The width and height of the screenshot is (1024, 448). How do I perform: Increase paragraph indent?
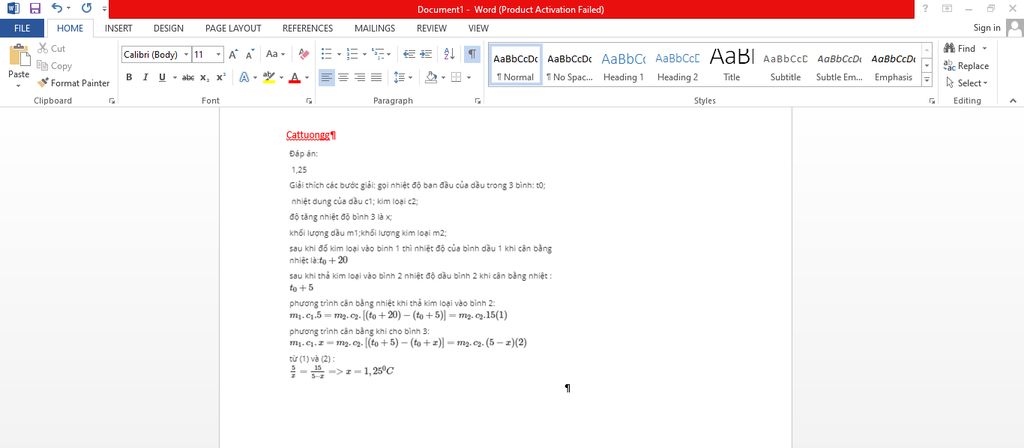(426, 54)
